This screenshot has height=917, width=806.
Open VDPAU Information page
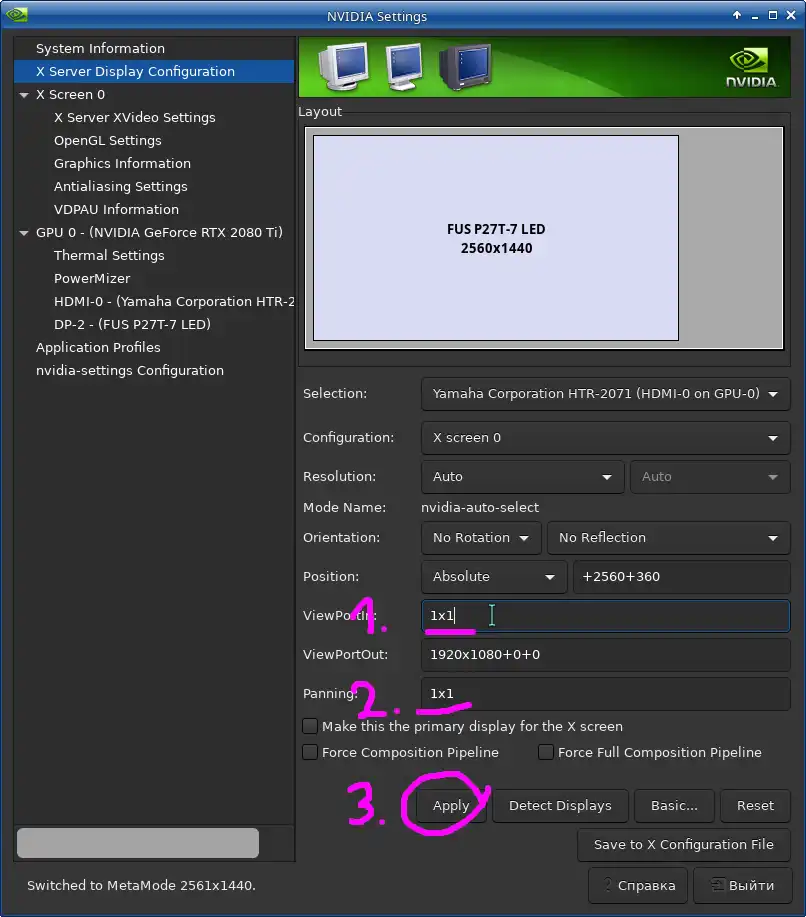click(116, 209)
